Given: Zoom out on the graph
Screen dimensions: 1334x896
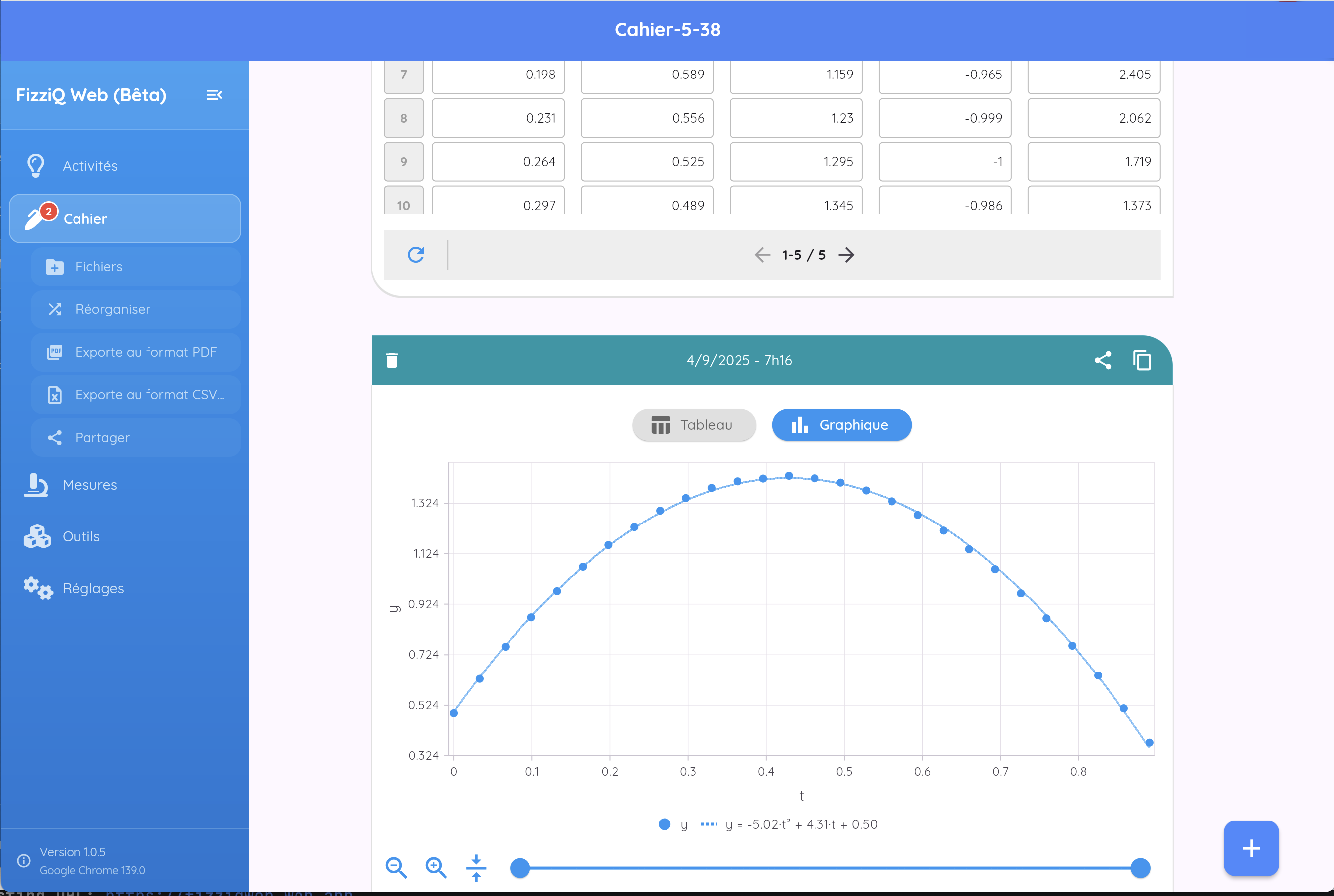Looking at the screenshot, I should pyautogui.click(x=396, y=867).
